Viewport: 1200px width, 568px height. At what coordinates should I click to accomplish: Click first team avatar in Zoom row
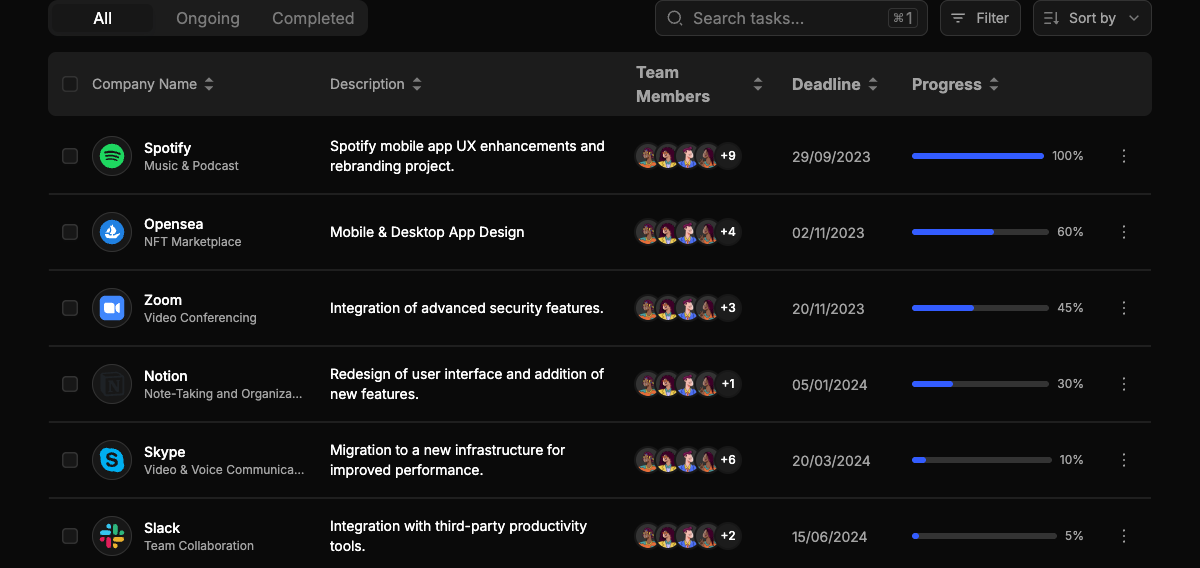[x=647, y=308]
